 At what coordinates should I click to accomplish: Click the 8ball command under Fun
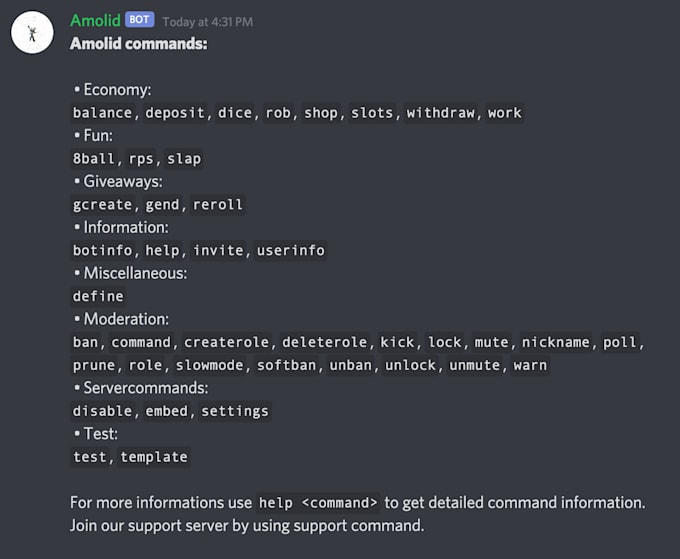tap(94, 159)
